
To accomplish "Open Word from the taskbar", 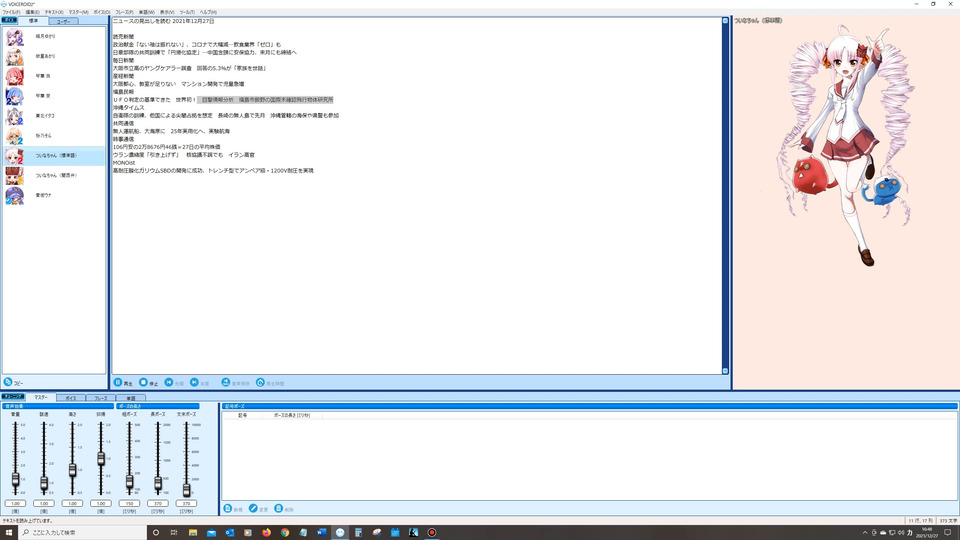I will tap(321, 532).
